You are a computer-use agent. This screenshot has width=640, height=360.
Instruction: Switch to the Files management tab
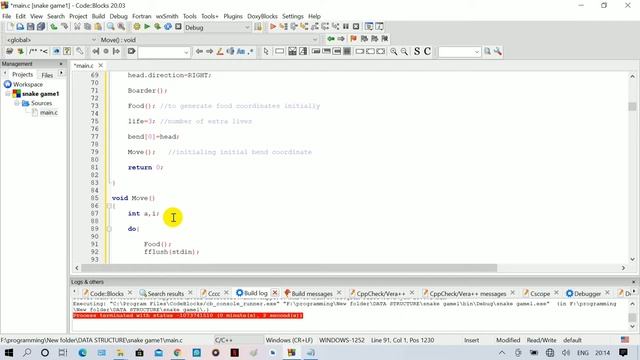[47, 75]
